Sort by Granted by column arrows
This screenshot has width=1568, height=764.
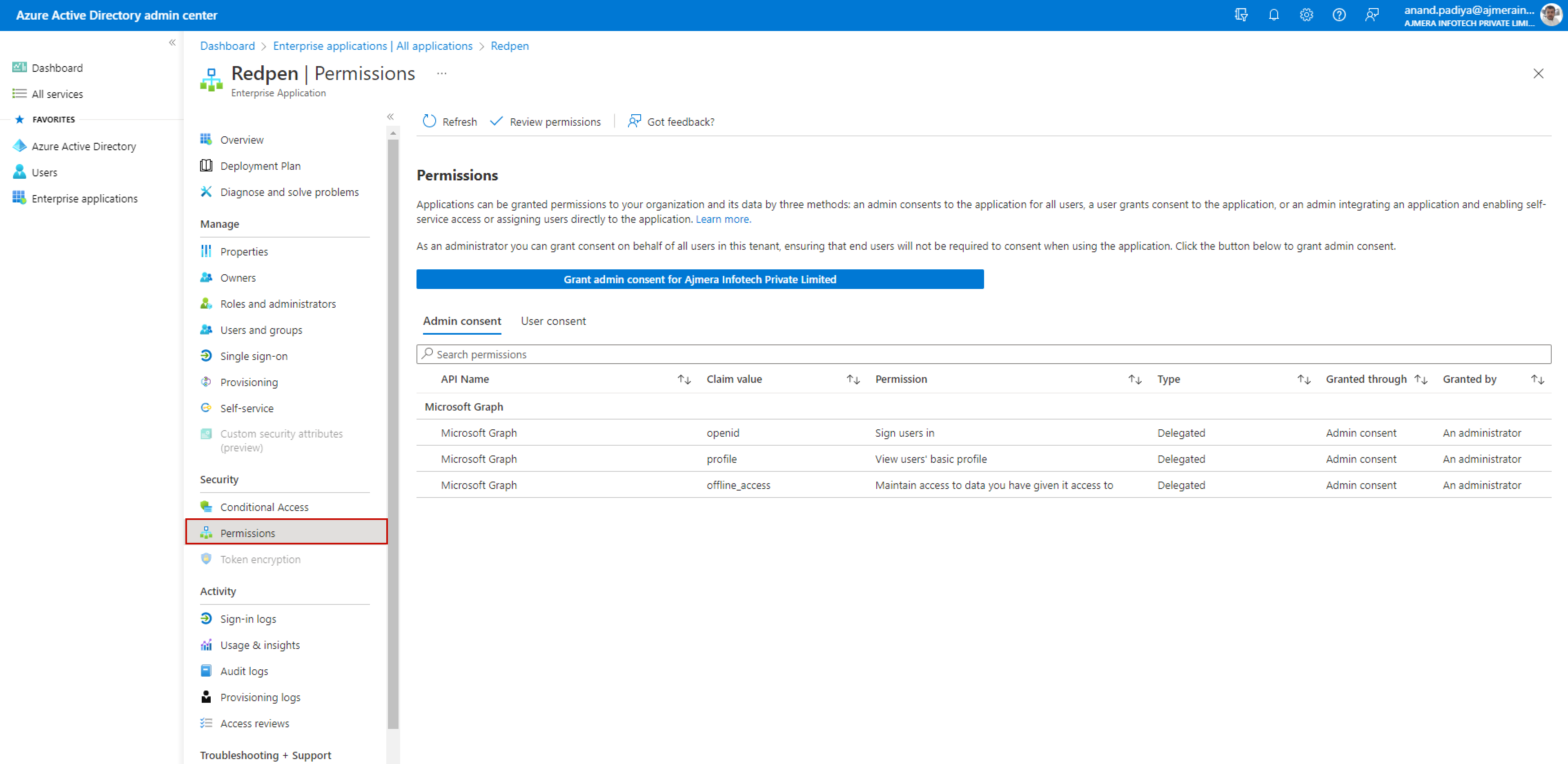pos(1537,380)
